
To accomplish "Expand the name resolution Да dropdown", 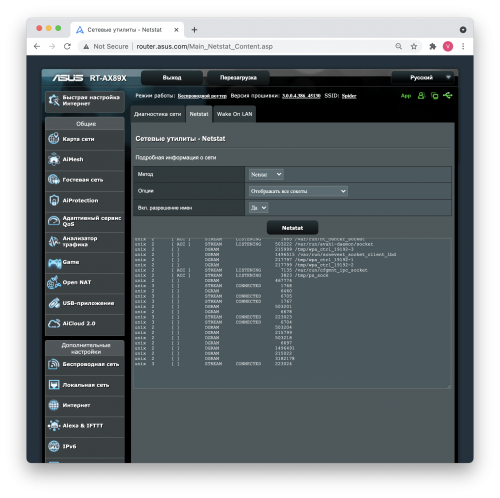I will (x=258, y=208).
